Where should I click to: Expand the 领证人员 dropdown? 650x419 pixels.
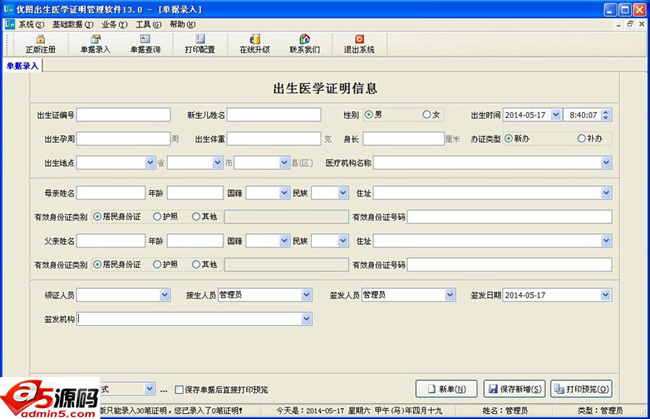(165, 295)
